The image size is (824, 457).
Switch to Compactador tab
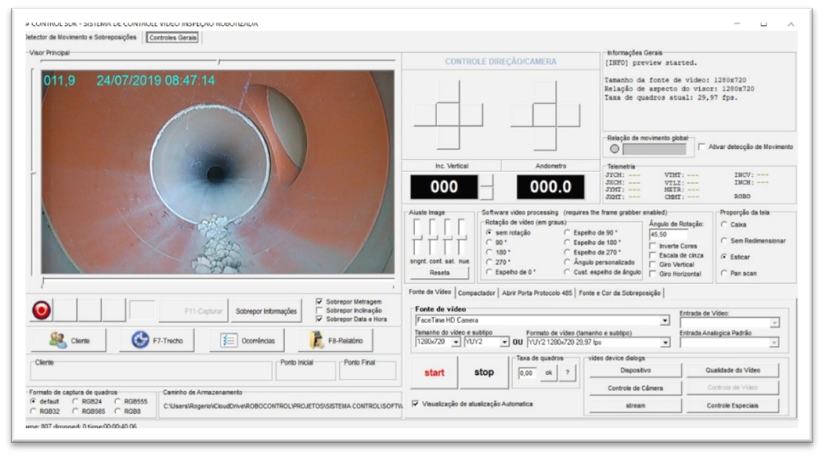(x=477, y=293)
